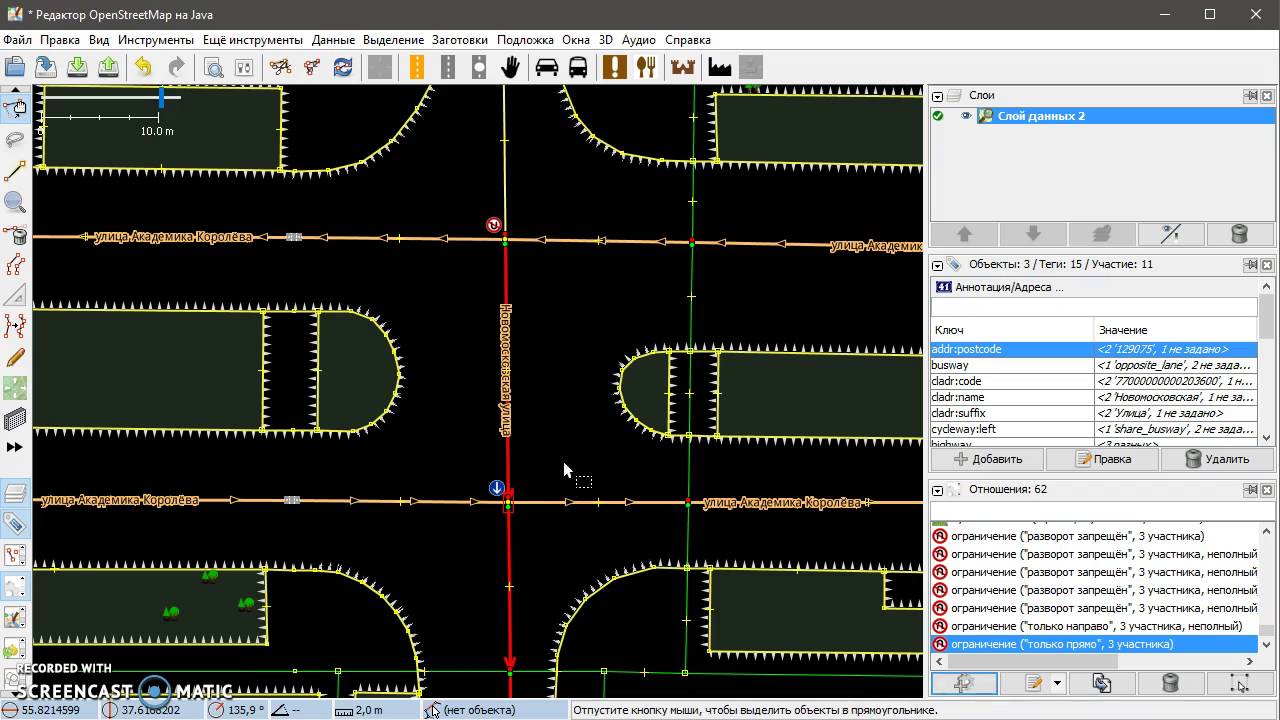The width and height of the screenshot is (1280, 720).
Task: Select the pedestrian hand preset icon
Action: pos(510,67)
